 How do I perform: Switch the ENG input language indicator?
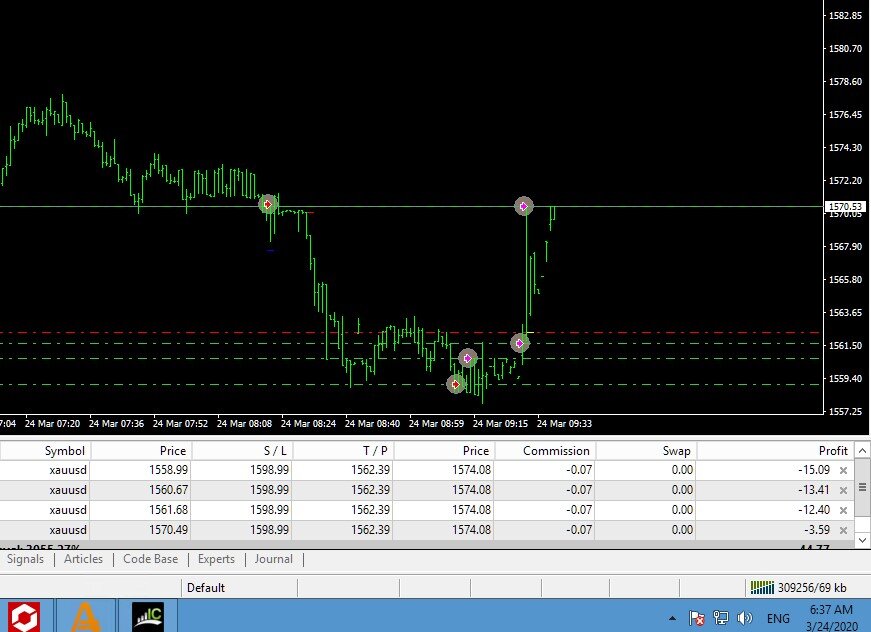click(778, 618)
